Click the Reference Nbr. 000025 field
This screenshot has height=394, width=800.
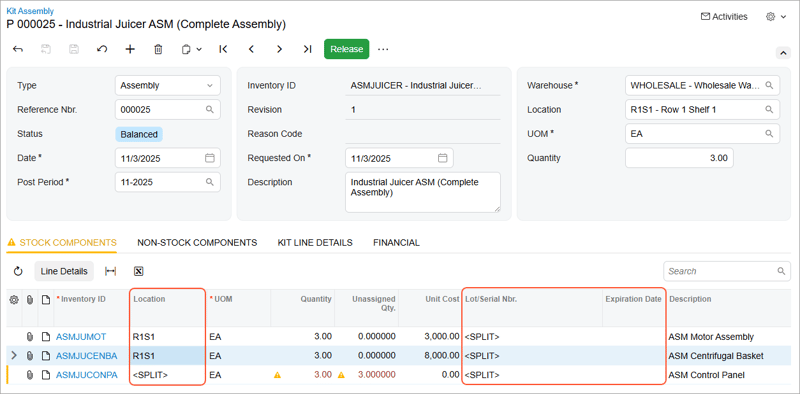pos(168,110)
